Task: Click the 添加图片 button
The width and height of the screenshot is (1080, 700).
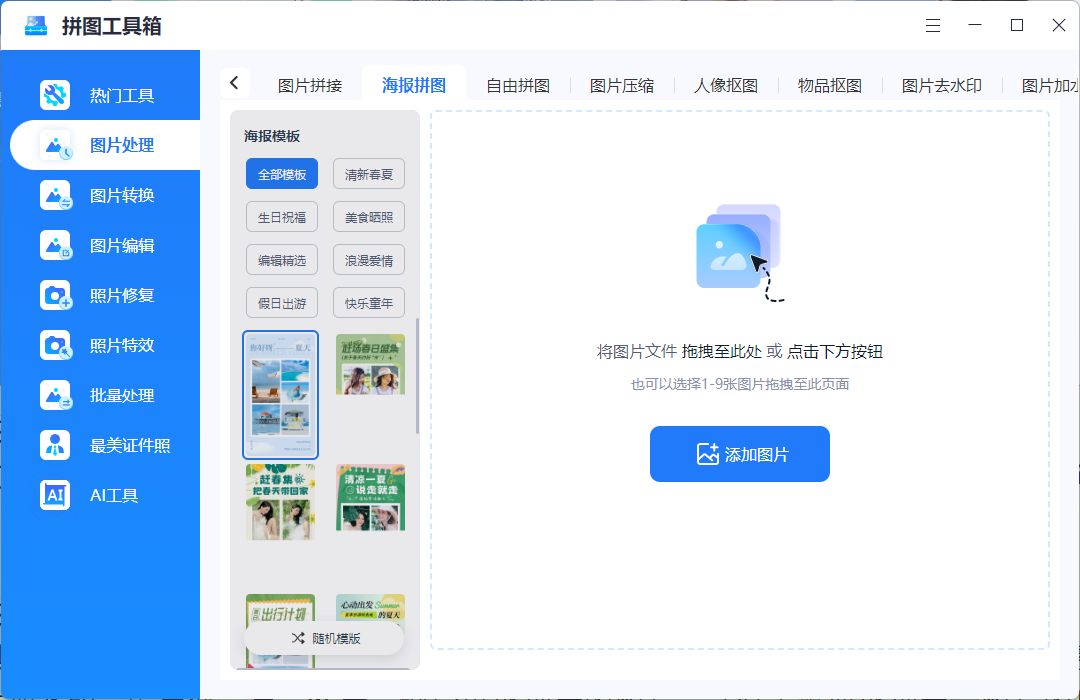Action: [740, 454]
